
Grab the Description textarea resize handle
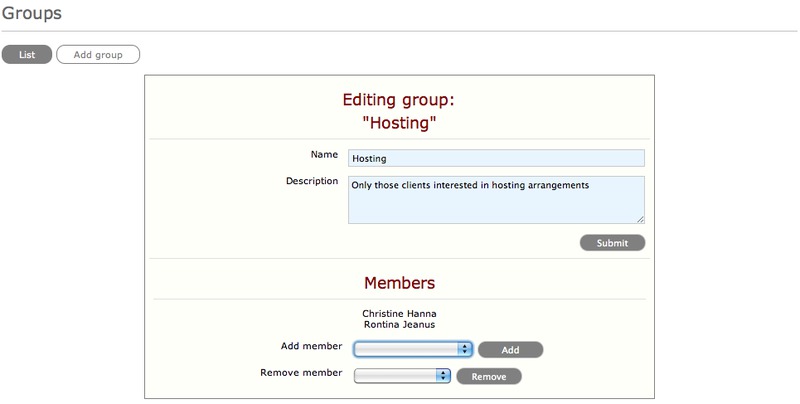coord(640,220)
